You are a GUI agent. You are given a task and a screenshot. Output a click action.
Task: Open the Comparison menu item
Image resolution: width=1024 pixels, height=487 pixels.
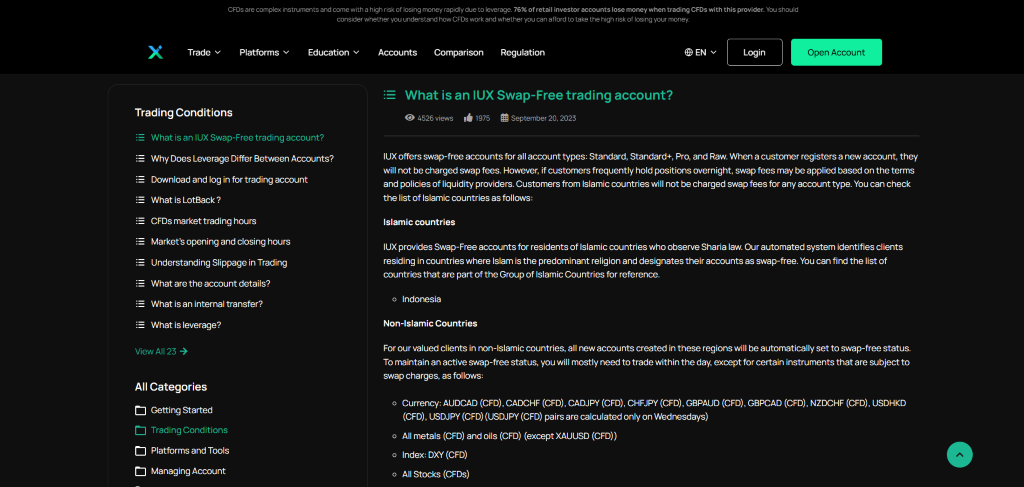click(458, 52)
